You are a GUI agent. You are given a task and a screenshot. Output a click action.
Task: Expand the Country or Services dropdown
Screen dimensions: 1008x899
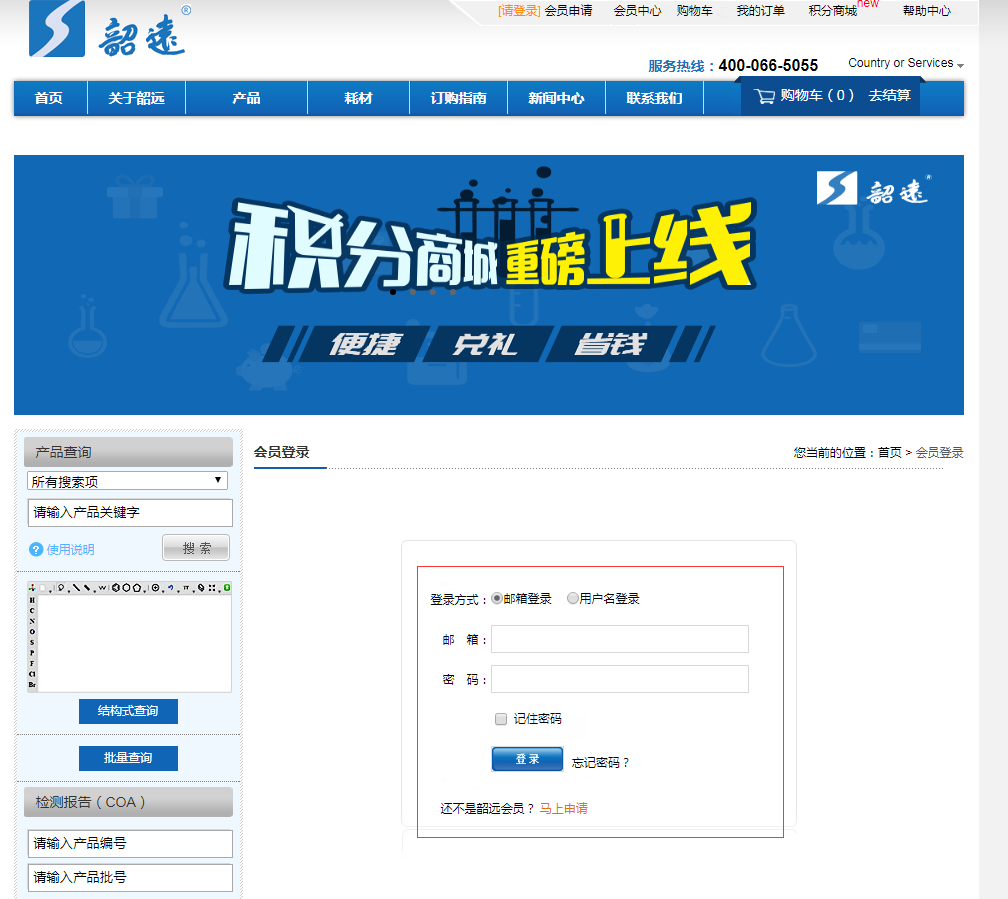tap(906, 63)
